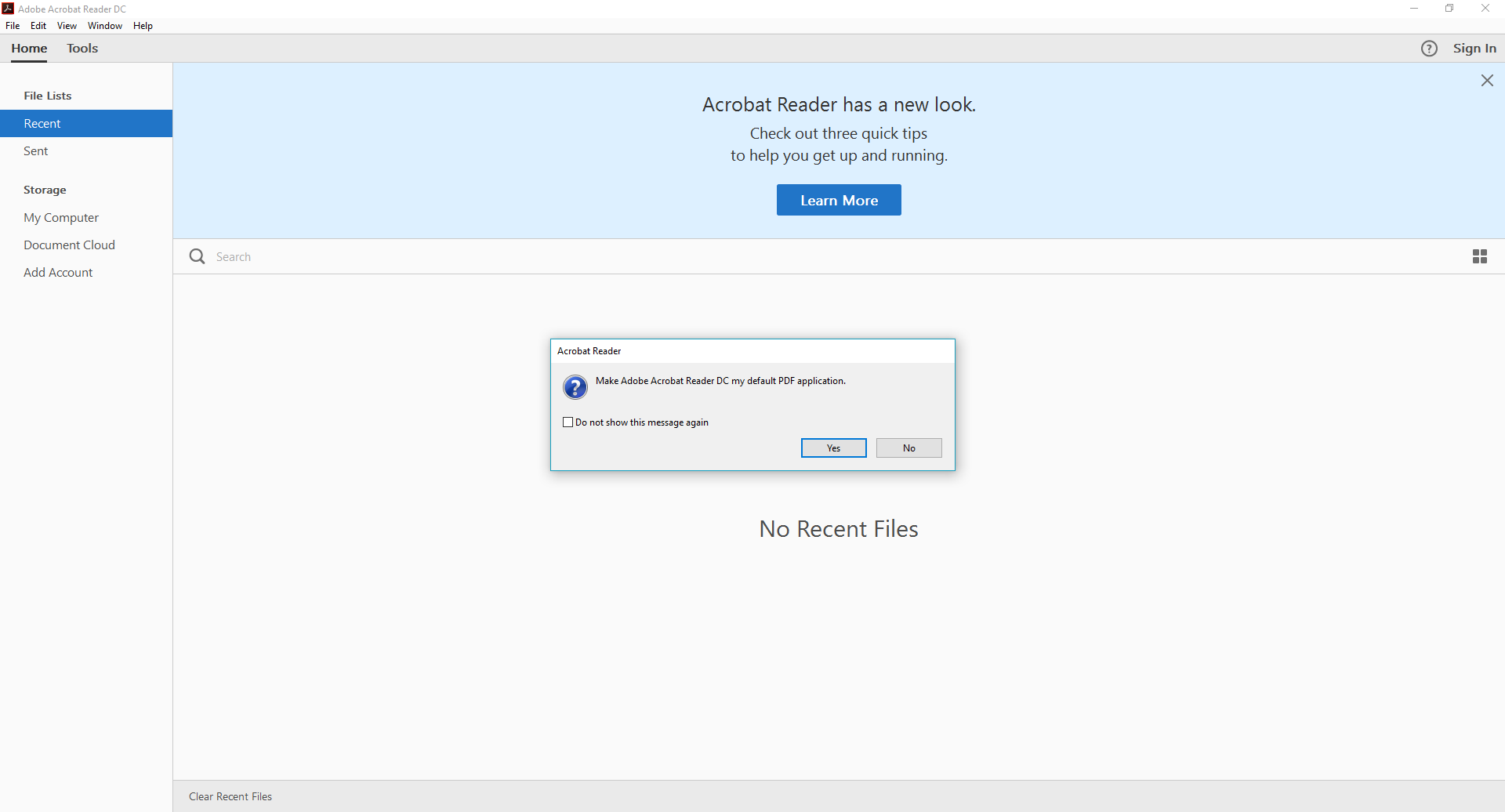Open My Computer storage
This screenshot has width=1505, height=812.
click(x=86, y=218)
